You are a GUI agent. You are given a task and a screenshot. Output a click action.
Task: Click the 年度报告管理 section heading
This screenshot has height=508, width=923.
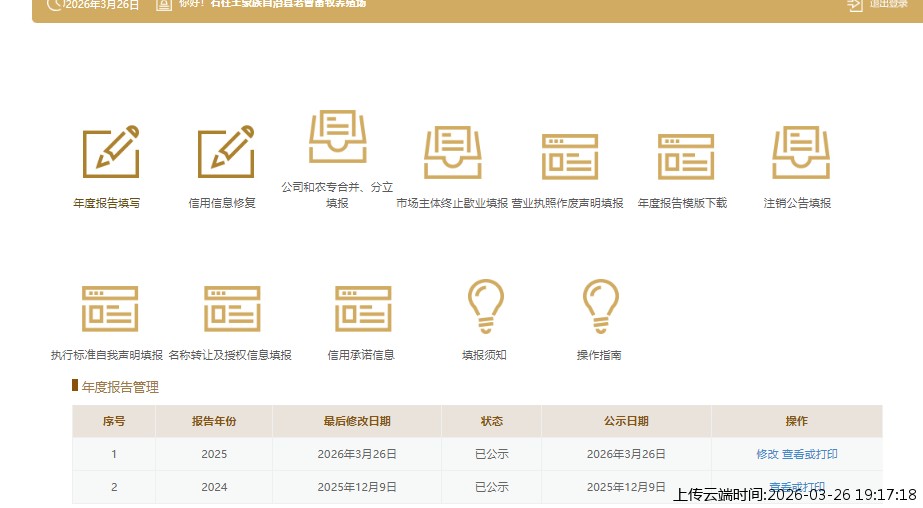[x=120, y=387]
